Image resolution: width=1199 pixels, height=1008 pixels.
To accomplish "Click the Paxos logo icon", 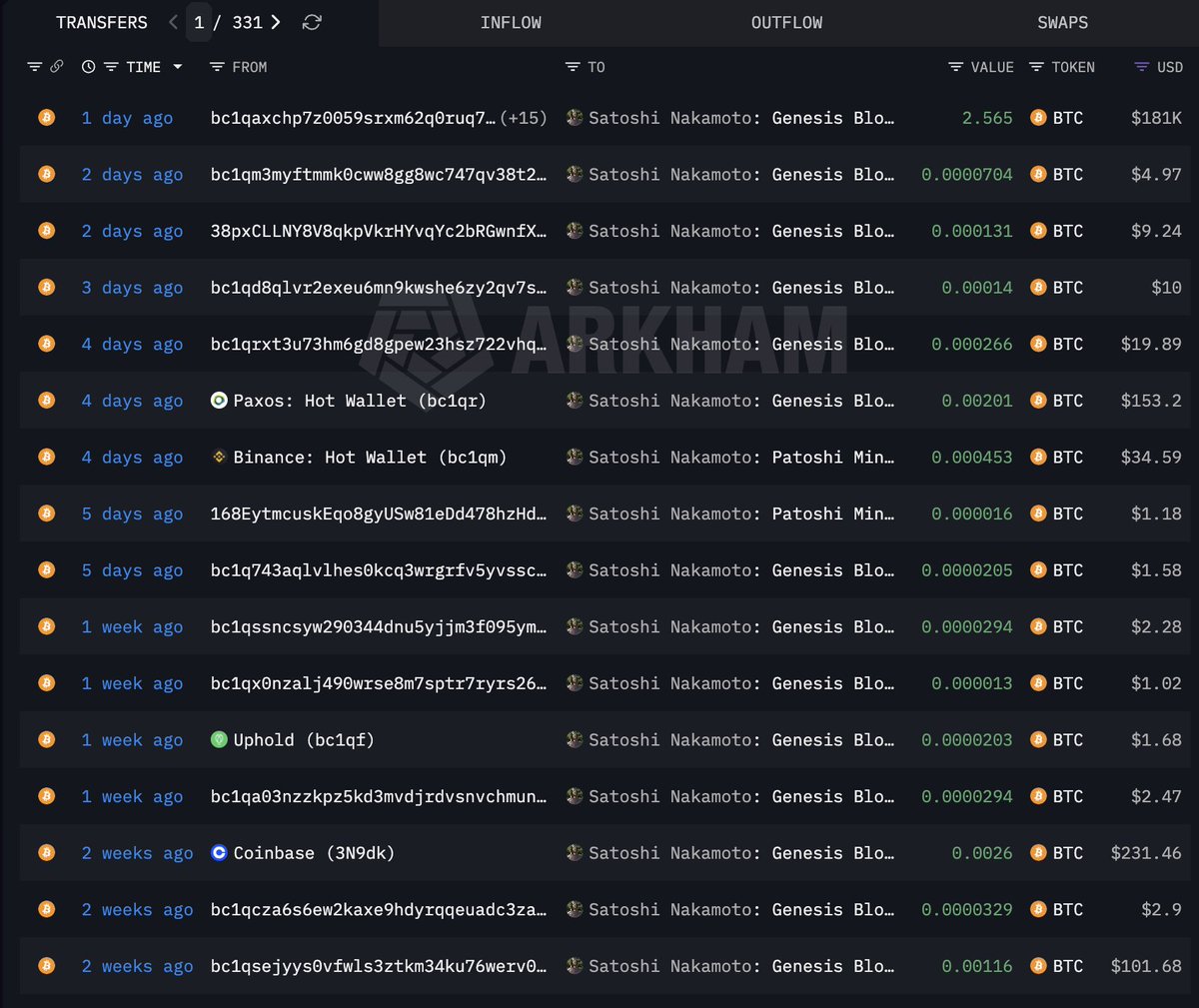I will click(219, 401).
